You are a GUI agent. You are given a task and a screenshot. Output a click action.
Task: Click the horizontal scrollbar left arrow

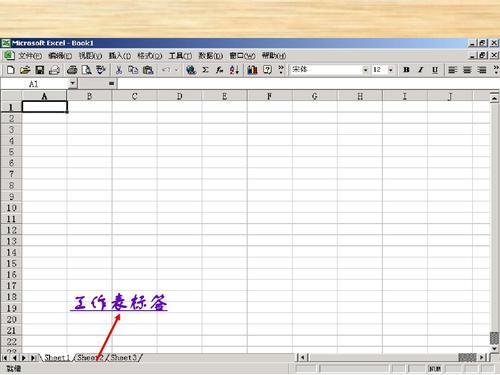pyautogui.click(x=302, y=358)
